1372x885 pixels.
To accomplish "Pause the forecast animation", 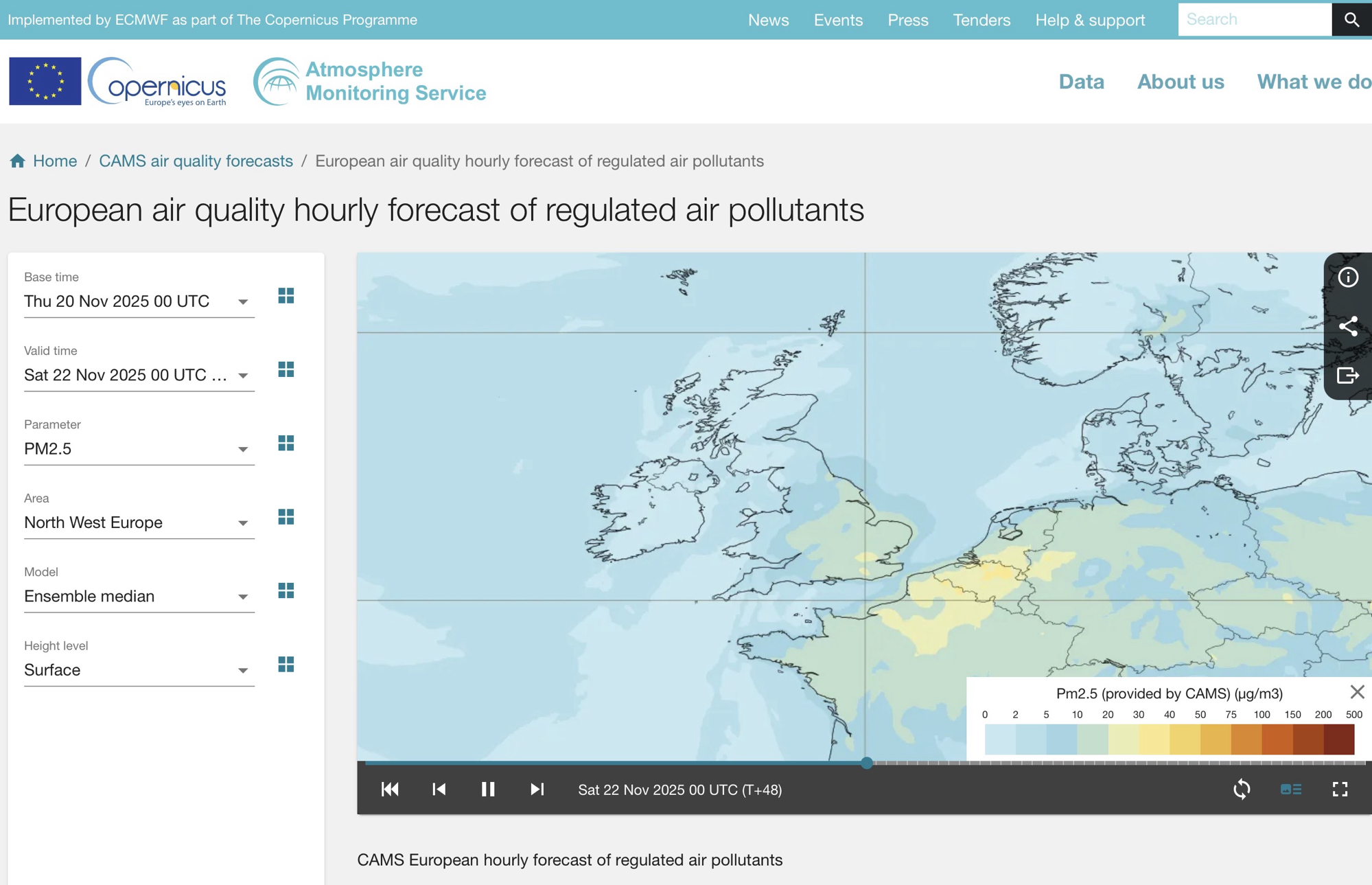I will tap(488, 790).
